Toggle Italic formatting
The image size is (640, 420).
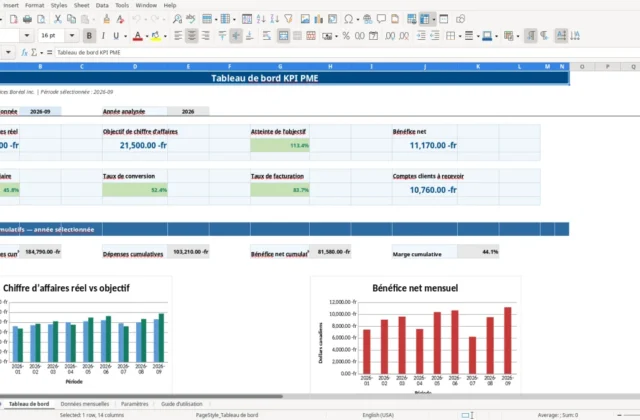tap(103, 36)
